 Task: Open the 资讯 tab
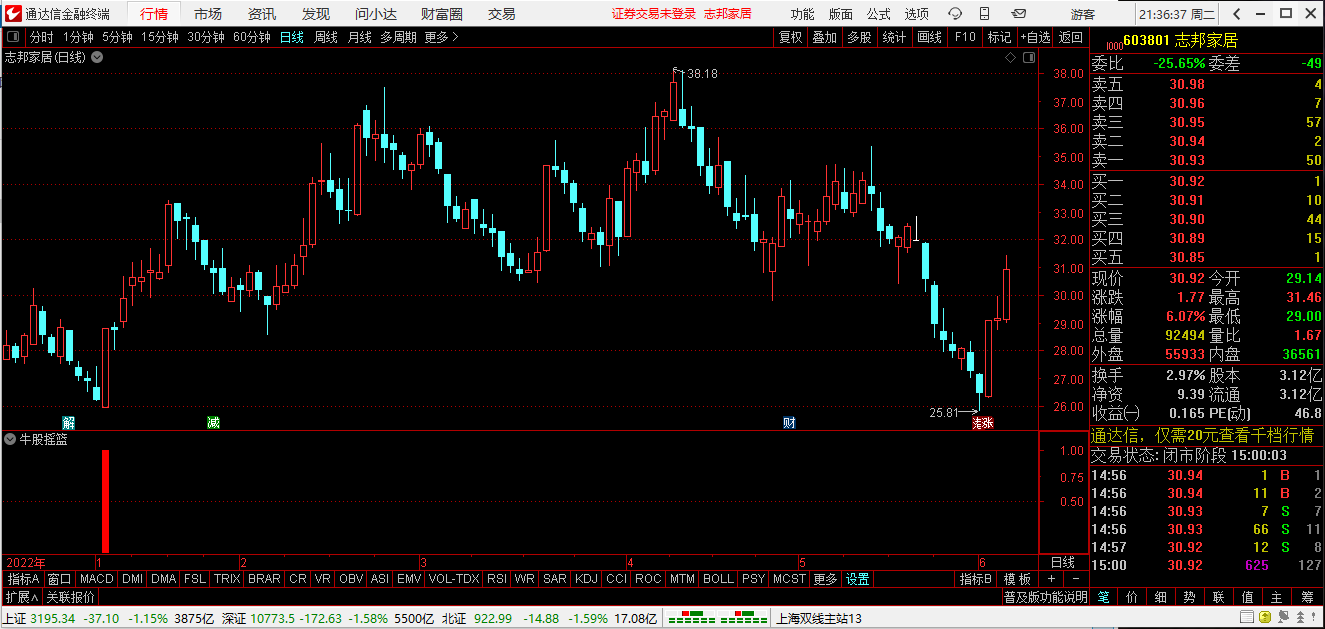tap(262, 14)
